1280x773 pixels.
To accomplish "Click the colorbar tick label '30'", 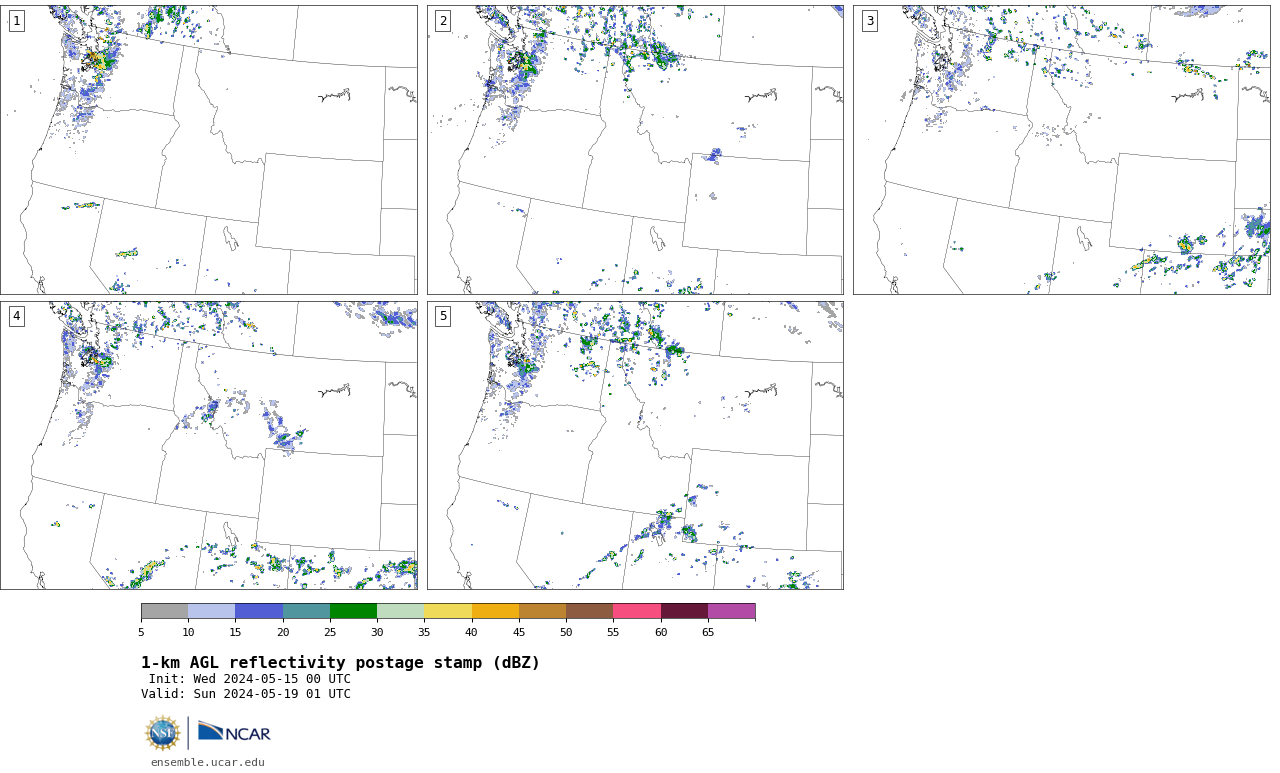I will (x=377, y=632).
